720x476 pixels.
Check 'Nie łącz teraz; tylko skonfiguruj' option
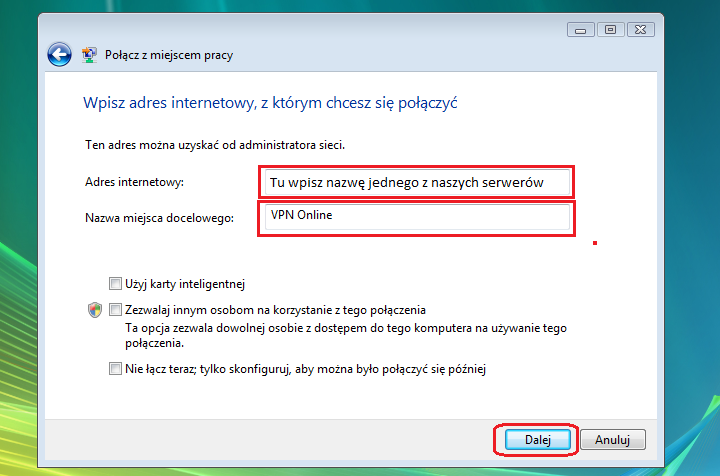pyautogui.click(x=115, y=369)
